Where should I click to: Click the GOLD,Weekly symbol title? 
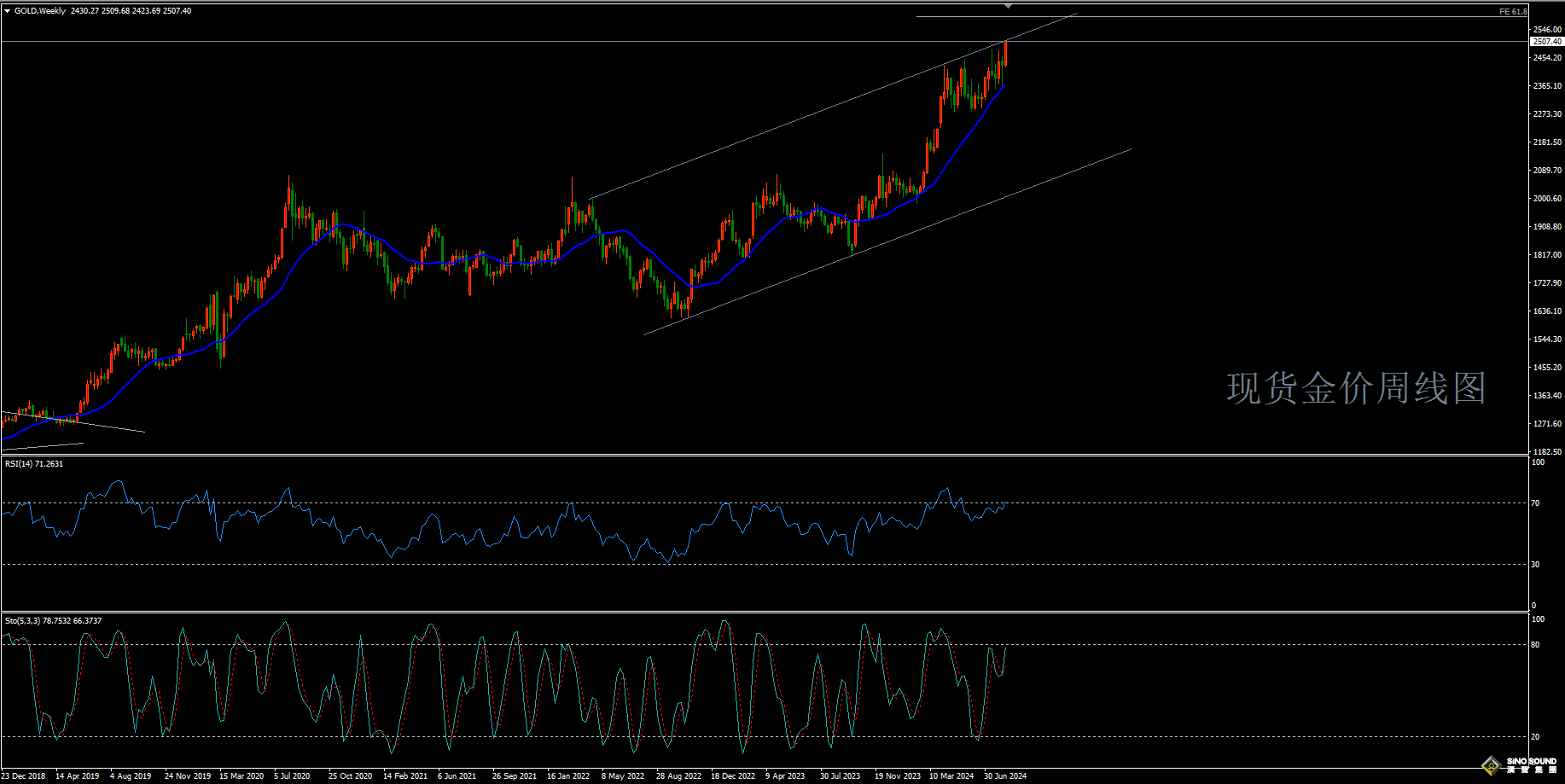tap(40, 11)
